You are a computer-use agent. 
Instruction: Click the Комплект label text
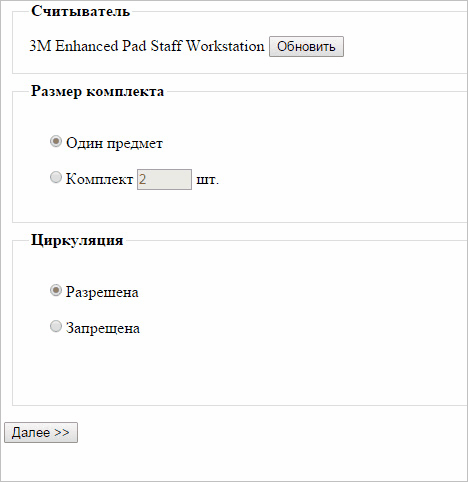pyautogui.click(x=99, y=179)
